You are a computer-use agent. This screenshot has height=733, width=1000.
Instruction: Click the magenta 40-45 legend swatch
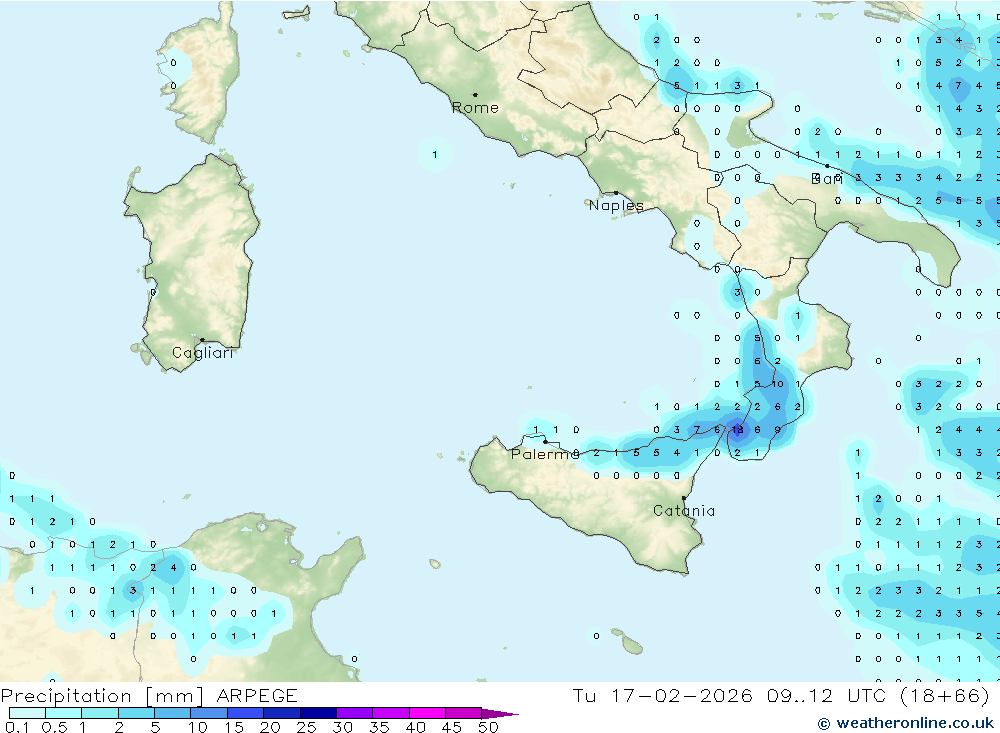tap(427, 713)
